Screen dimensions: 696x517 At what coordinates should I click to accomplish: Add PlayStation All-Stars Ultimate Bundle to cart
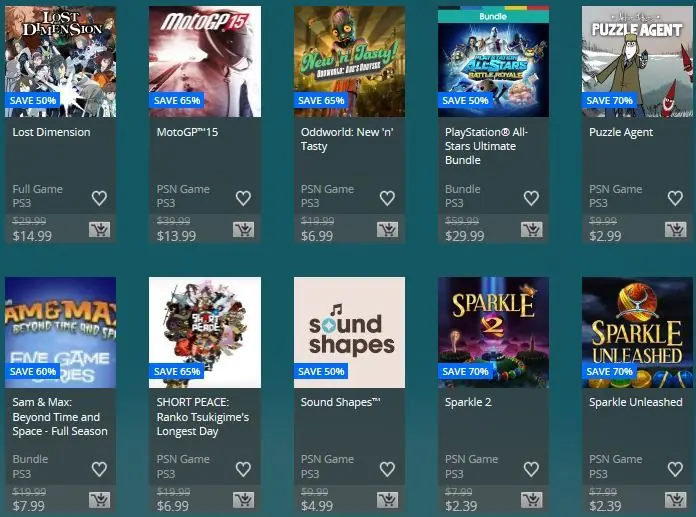tap(532, 229)
